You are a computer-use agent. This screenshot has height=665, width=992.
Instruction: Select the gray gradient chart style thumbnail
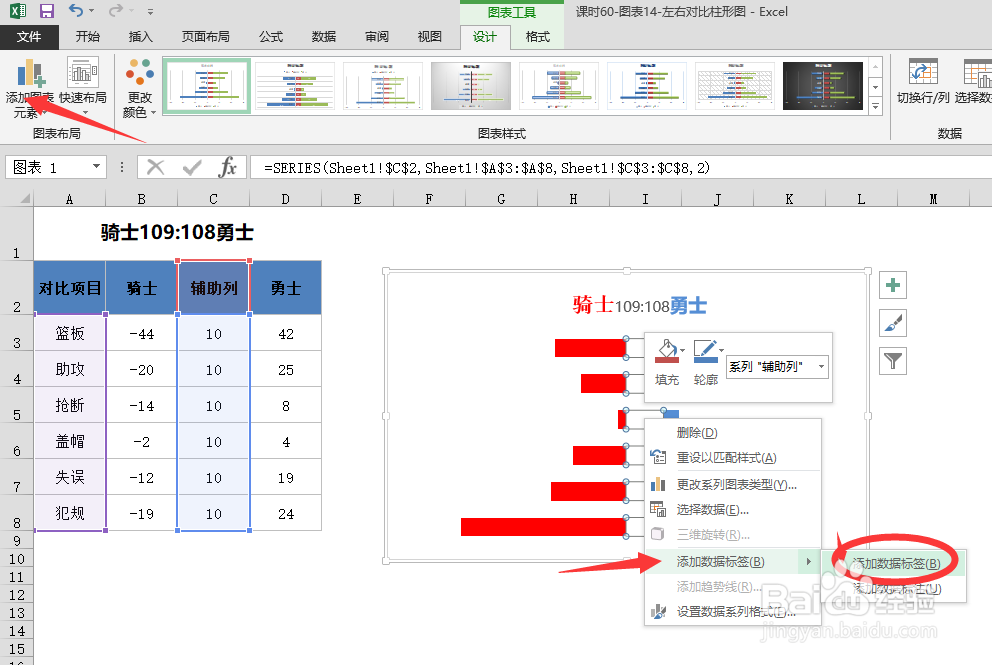pos(471,86)
